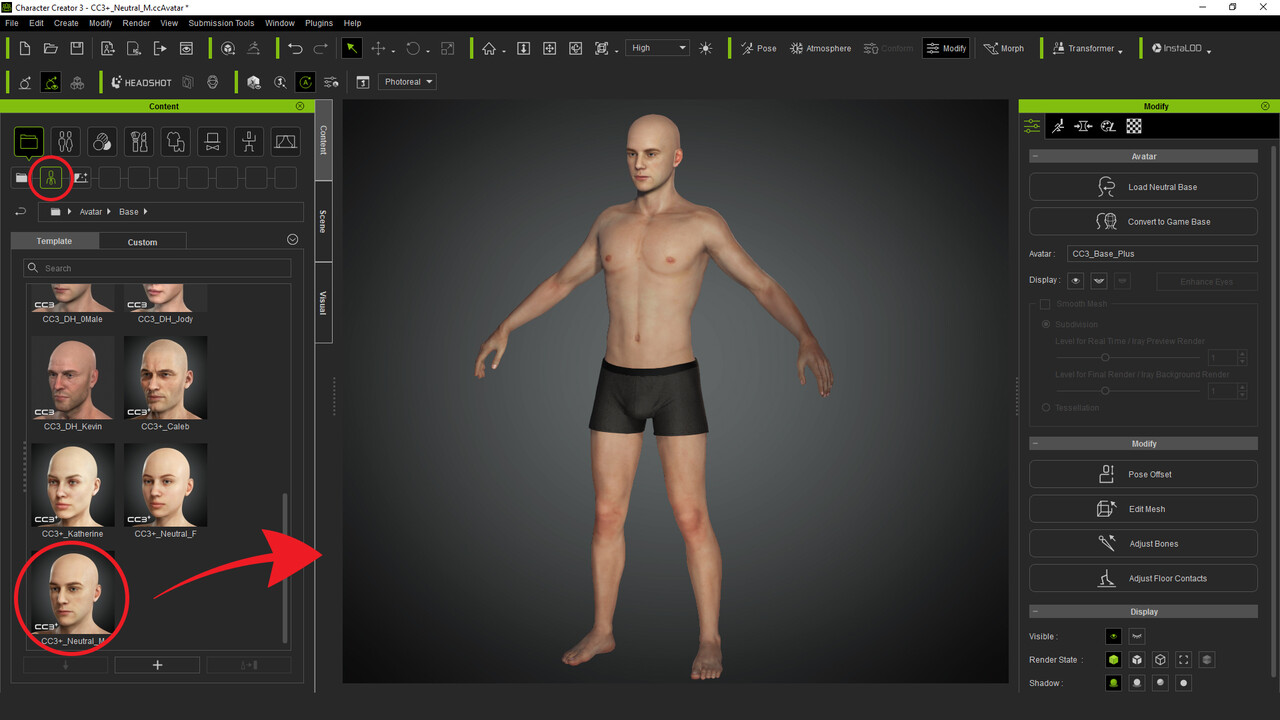This screenshot has height=720, width=1280.
Task: Select the first green Shadow option
Action: coord(1112,683)
